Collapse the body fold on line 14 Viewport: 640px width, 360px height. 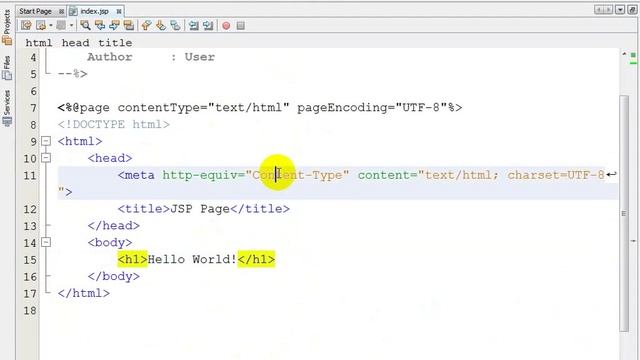pos(46,242)
